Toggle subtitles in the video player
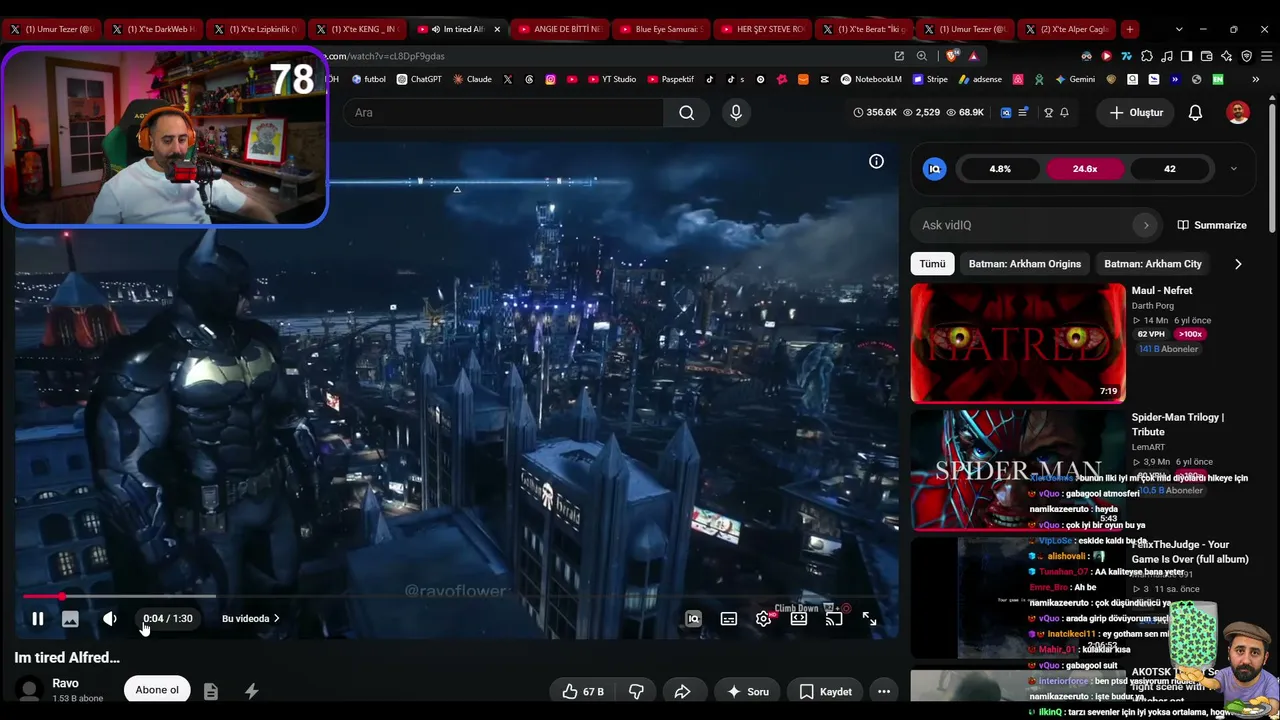 click(729, 619)
